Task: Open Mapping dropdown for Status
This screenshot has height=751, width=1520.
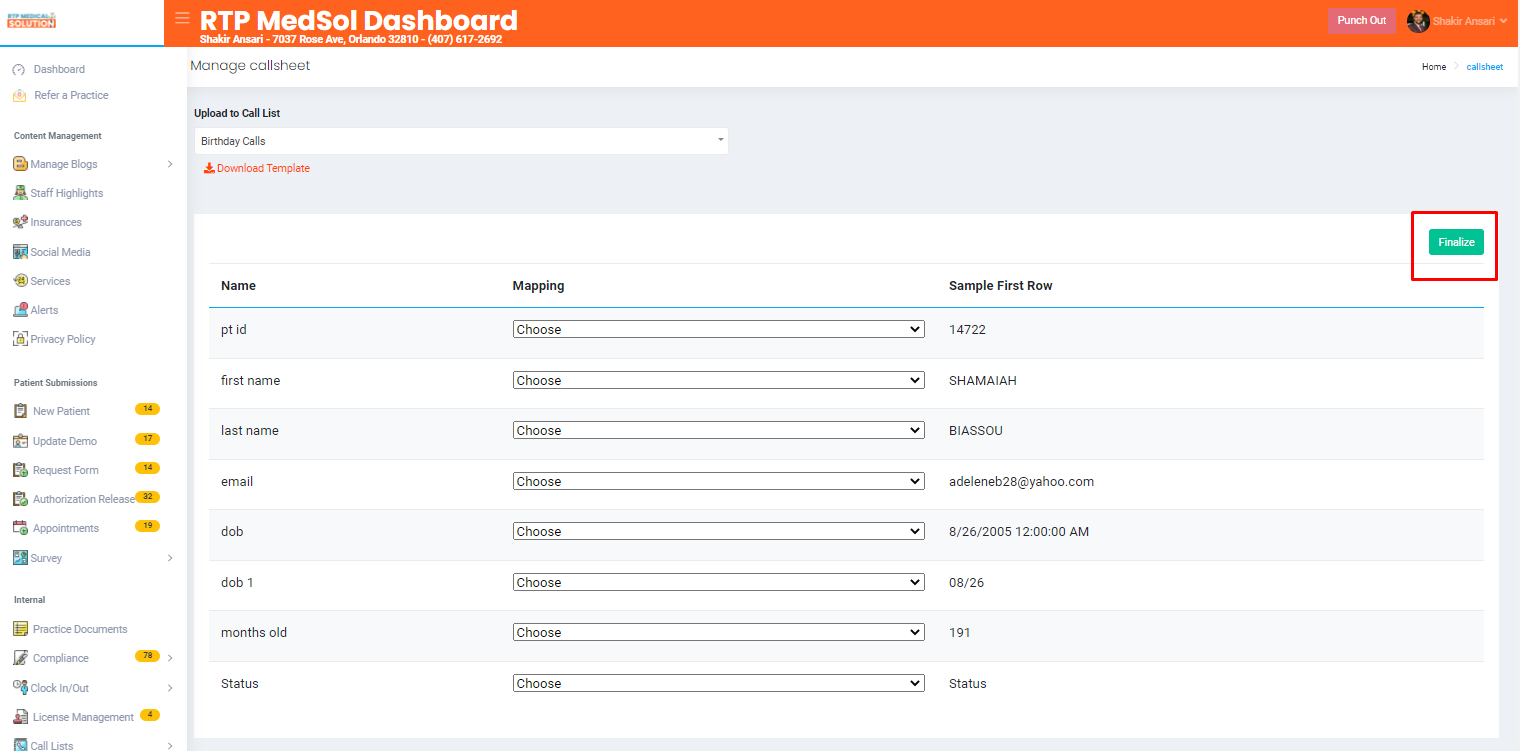Action: [x=718, y=683]
